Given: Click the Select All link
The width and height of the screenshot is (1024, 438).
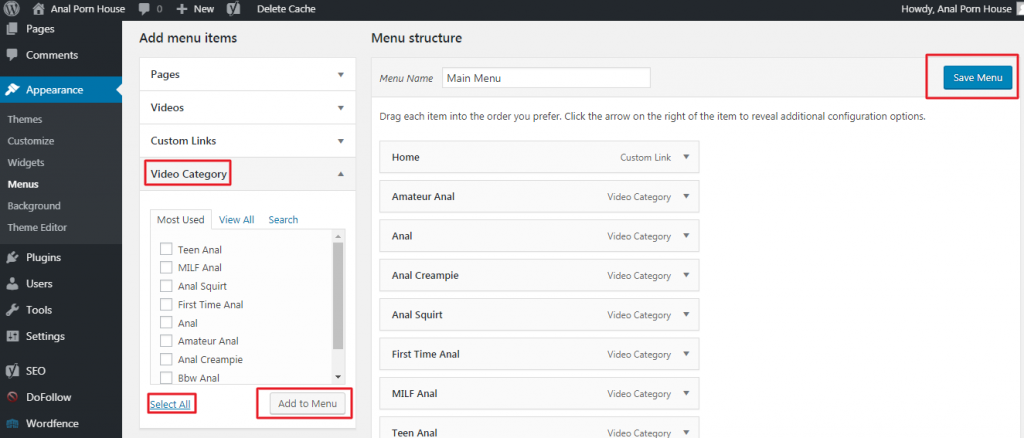Looking at the screenshot, I should point(169,404).
